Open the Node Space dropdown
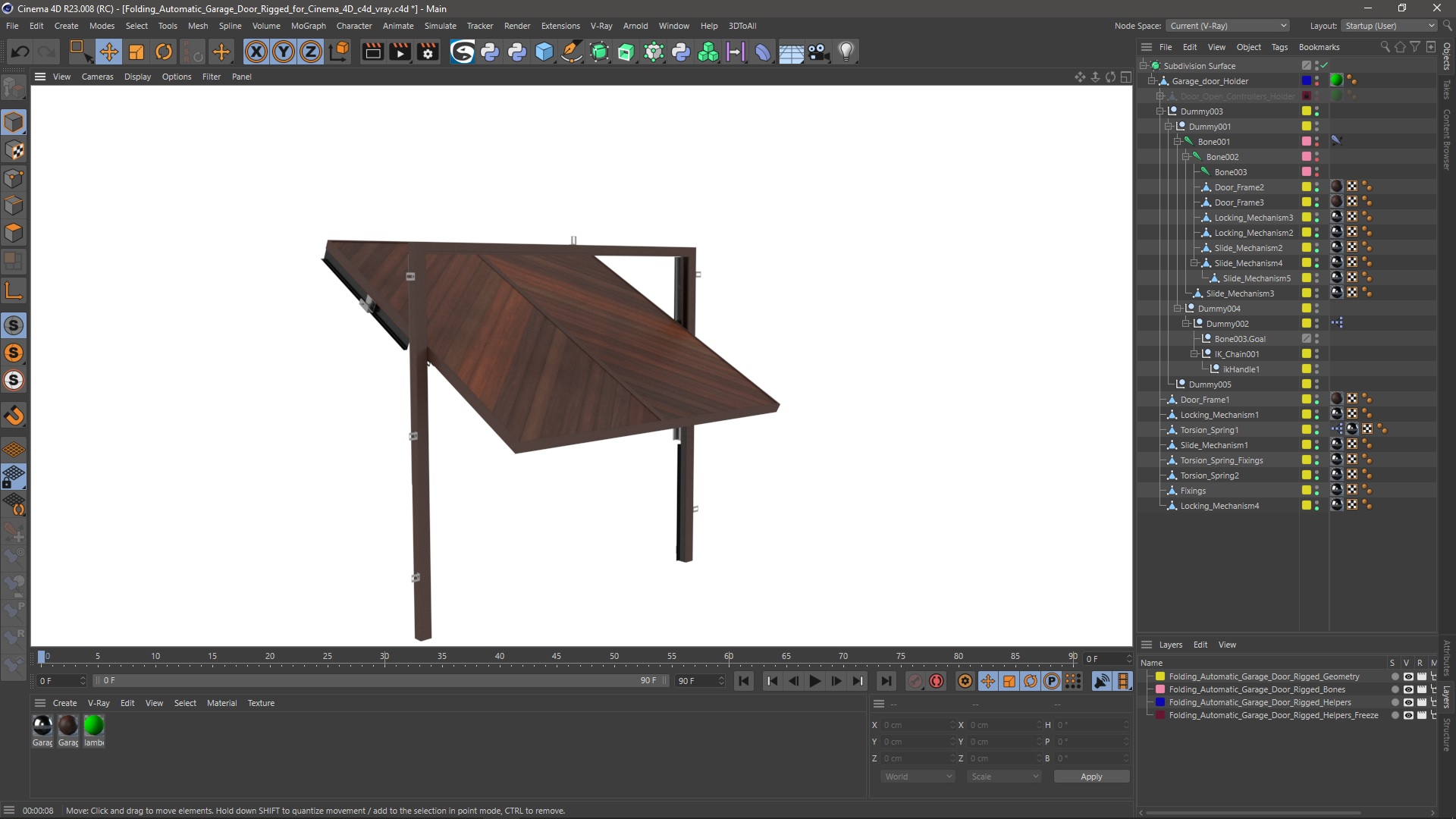This screenshot has height=819, width=1456. (x=1228, y=26)
